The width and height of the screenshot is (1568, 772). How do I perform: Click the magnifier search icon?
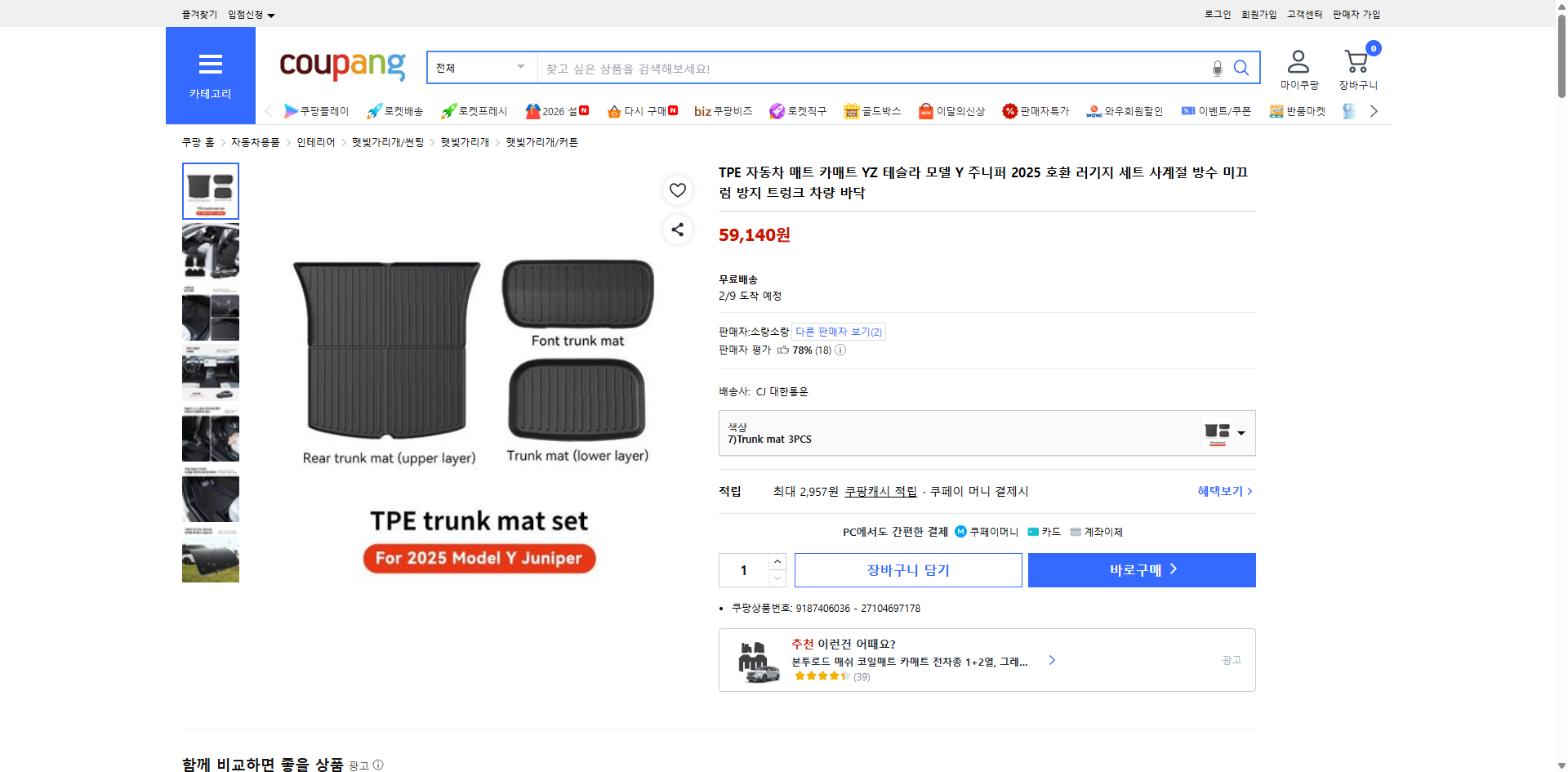[x=1241, y=69]
